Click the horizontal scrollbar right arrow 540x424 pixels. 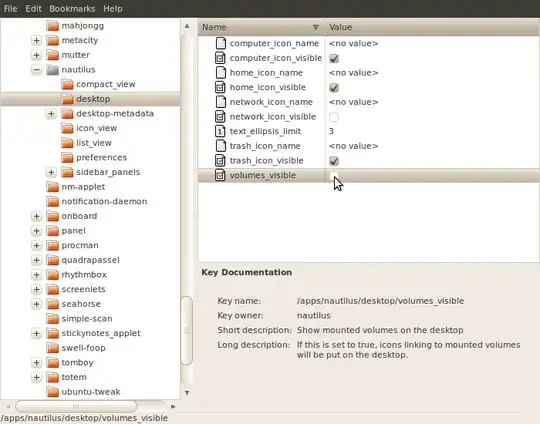(x=173, y=406)
